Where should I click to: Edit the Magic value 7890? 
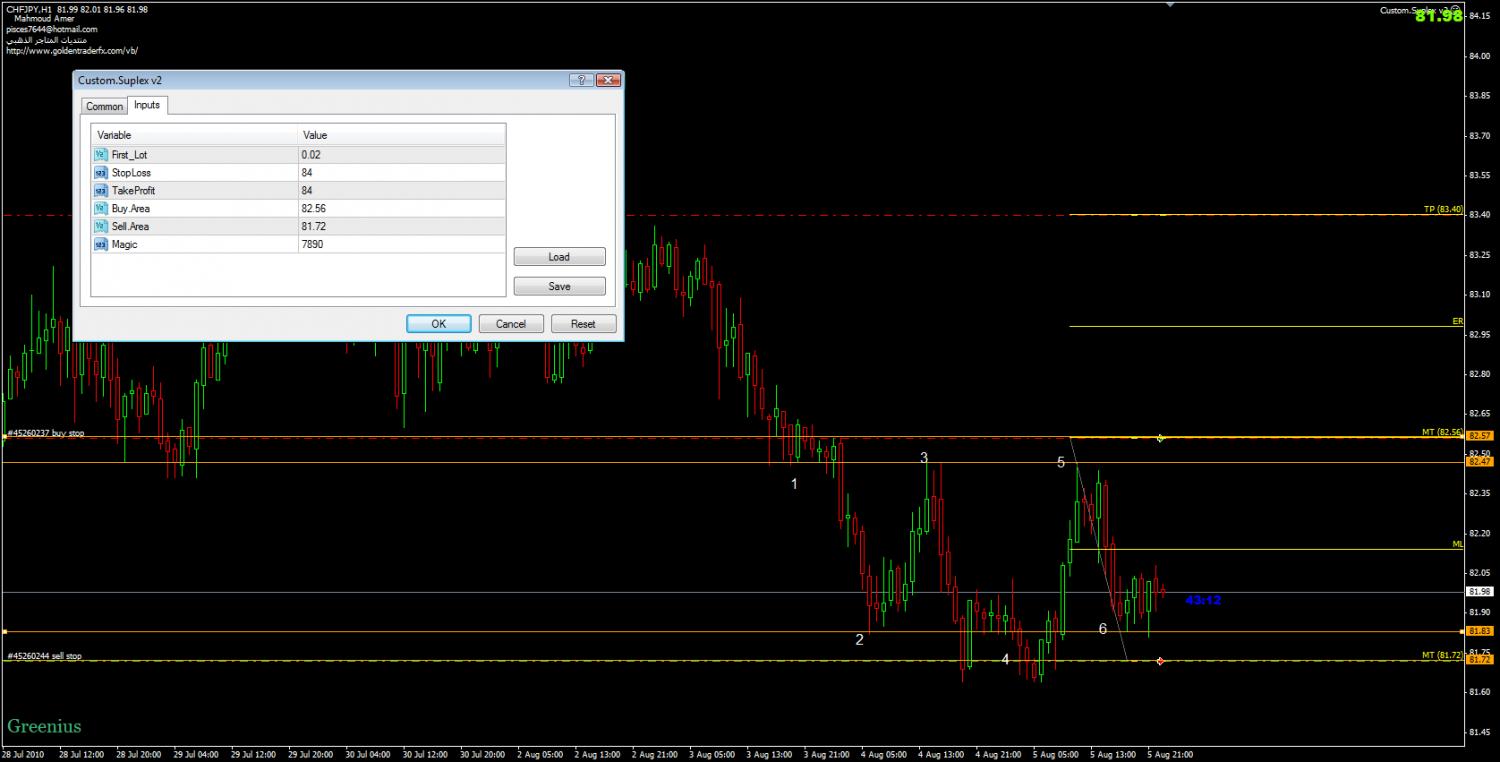click(402, 244)
